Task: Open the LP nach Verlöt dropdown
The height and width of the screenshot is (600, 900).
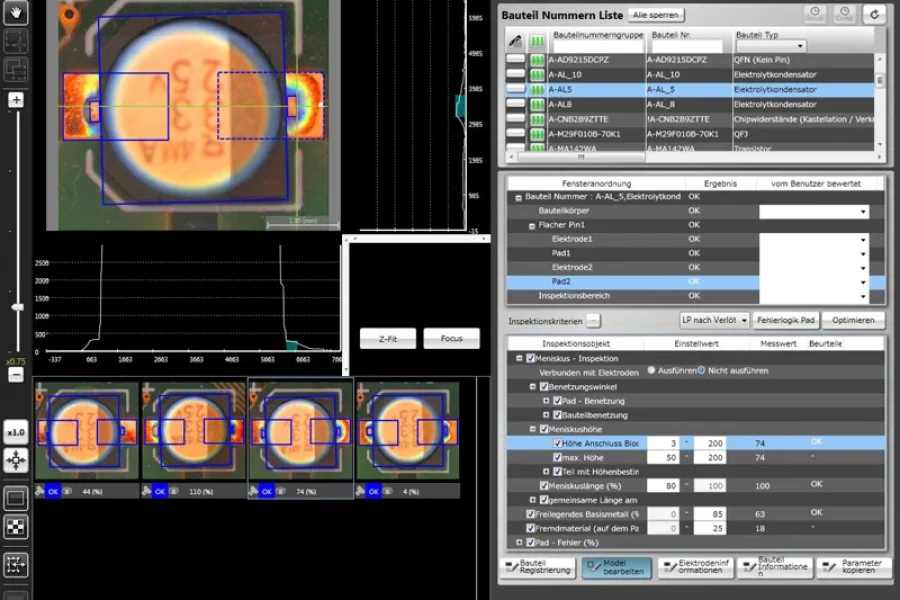Action: [x=714, y=320]
